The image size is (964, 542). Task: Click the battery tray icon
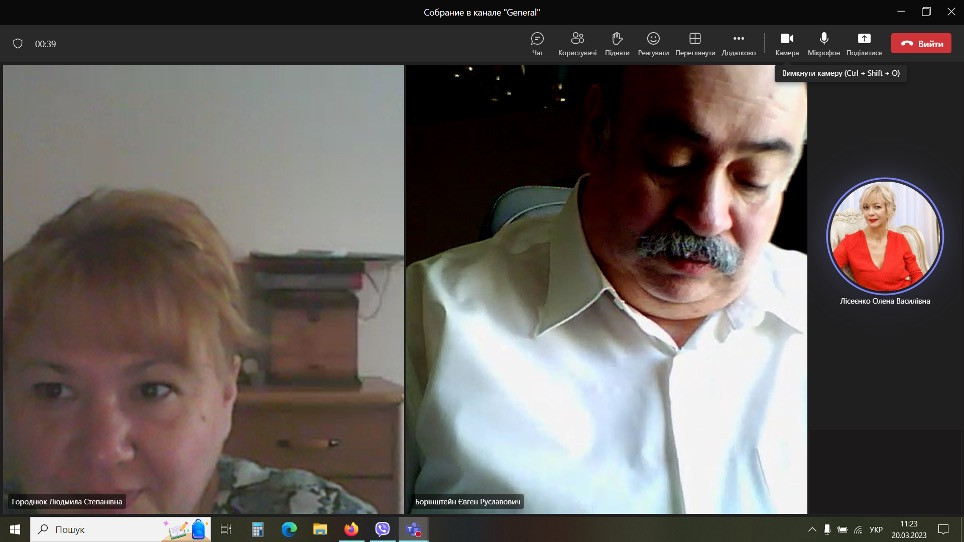click(842, 529)
